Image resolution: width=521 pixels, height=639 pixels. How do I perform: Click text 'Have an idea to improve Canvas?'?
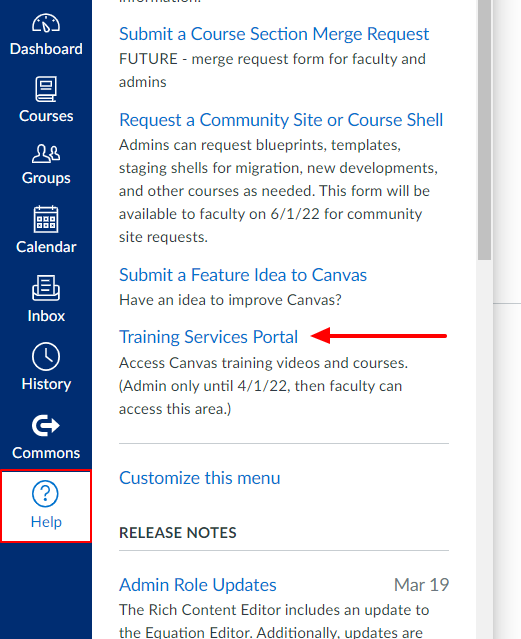(x=230, y=300)
